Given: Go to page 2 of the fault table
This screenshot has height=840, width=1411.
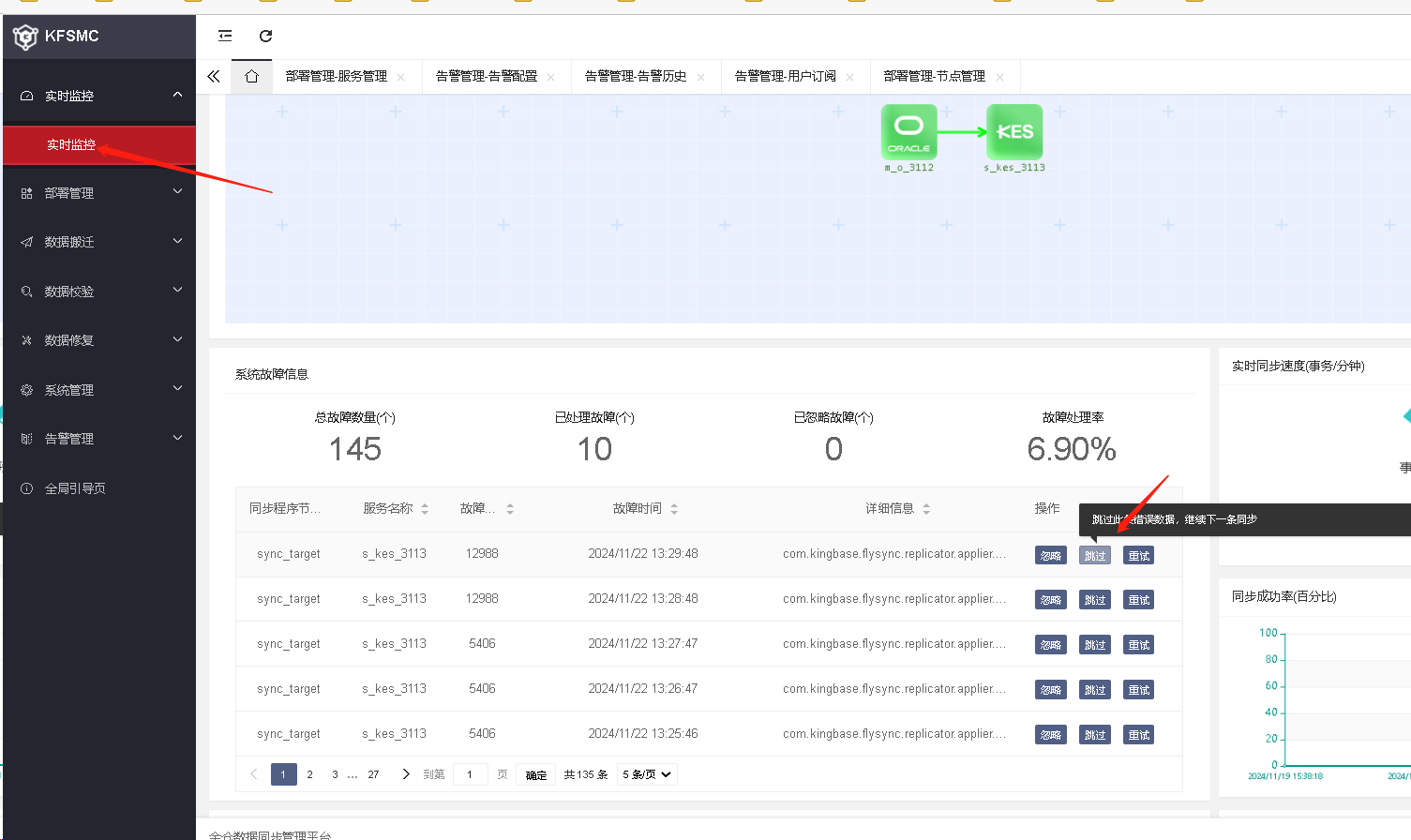Looking at the screenshot, I should coord(310,774).
